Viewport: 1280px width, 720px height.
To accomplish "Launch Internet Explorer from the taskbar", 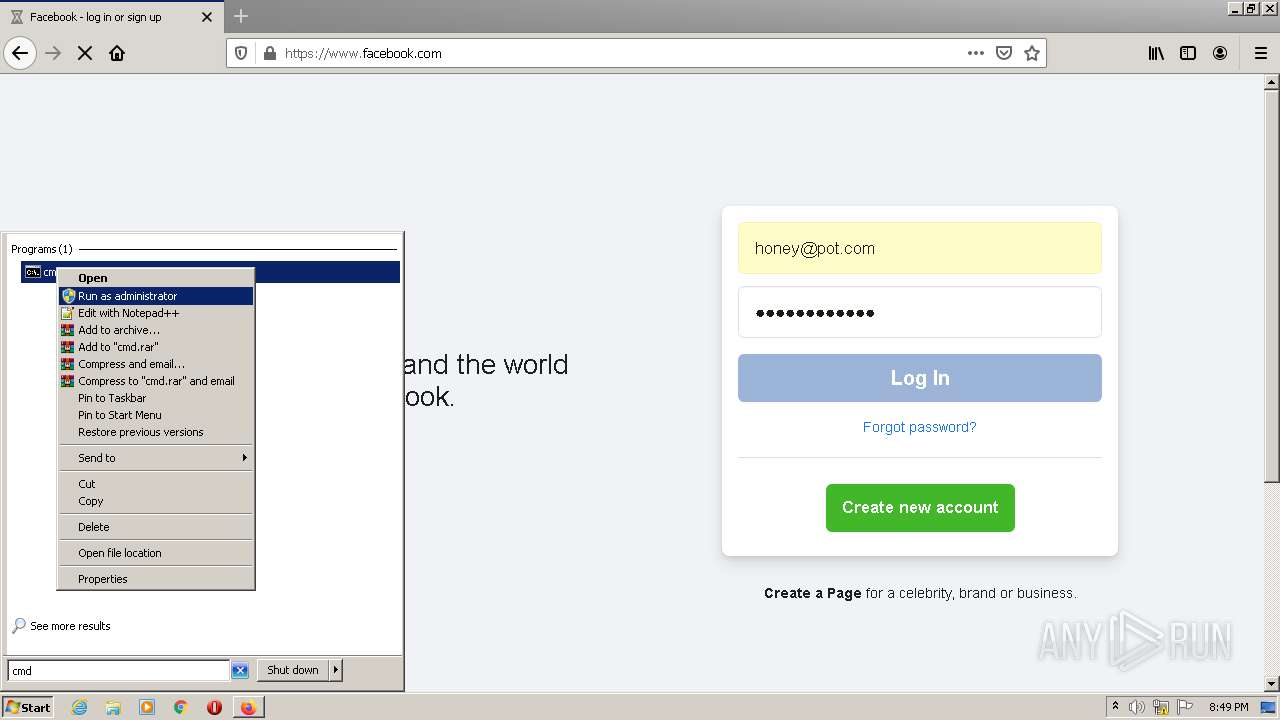I will pyautogui.click(x=79, y=707).
